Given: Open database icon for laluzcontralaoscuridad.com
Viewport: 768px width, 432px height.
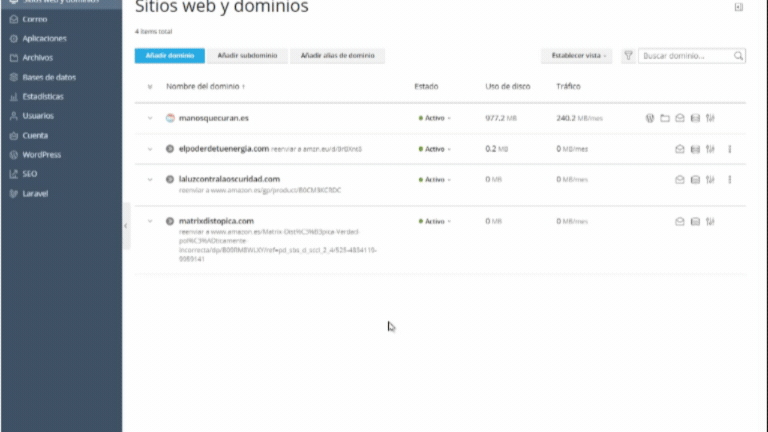Looking at the screenshot, I should [x=695, y=180].
